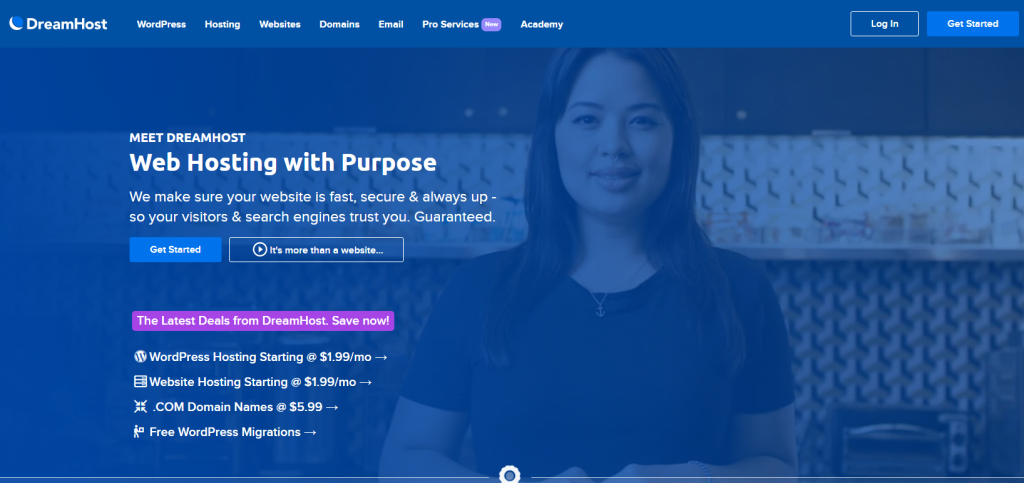Click the Log In button
This screenshot has height=483, width=1024.
click(x=884, y=23)
